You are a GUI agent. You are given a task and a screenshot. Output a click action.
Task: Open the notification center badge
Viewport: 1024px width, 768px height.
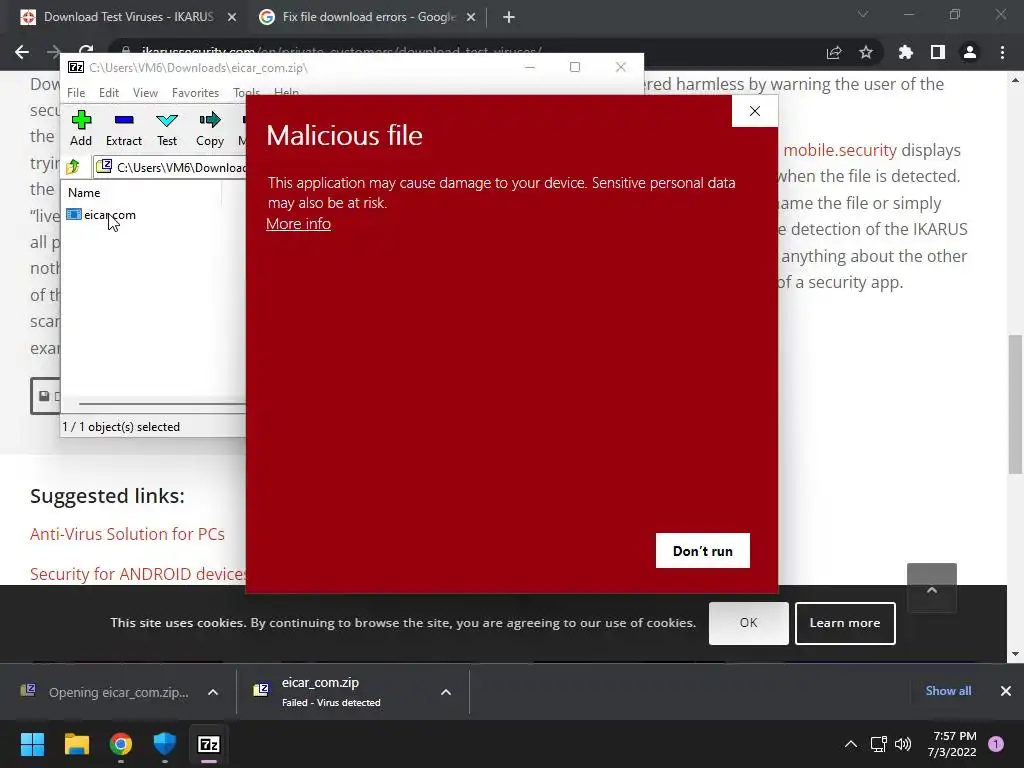996,744
